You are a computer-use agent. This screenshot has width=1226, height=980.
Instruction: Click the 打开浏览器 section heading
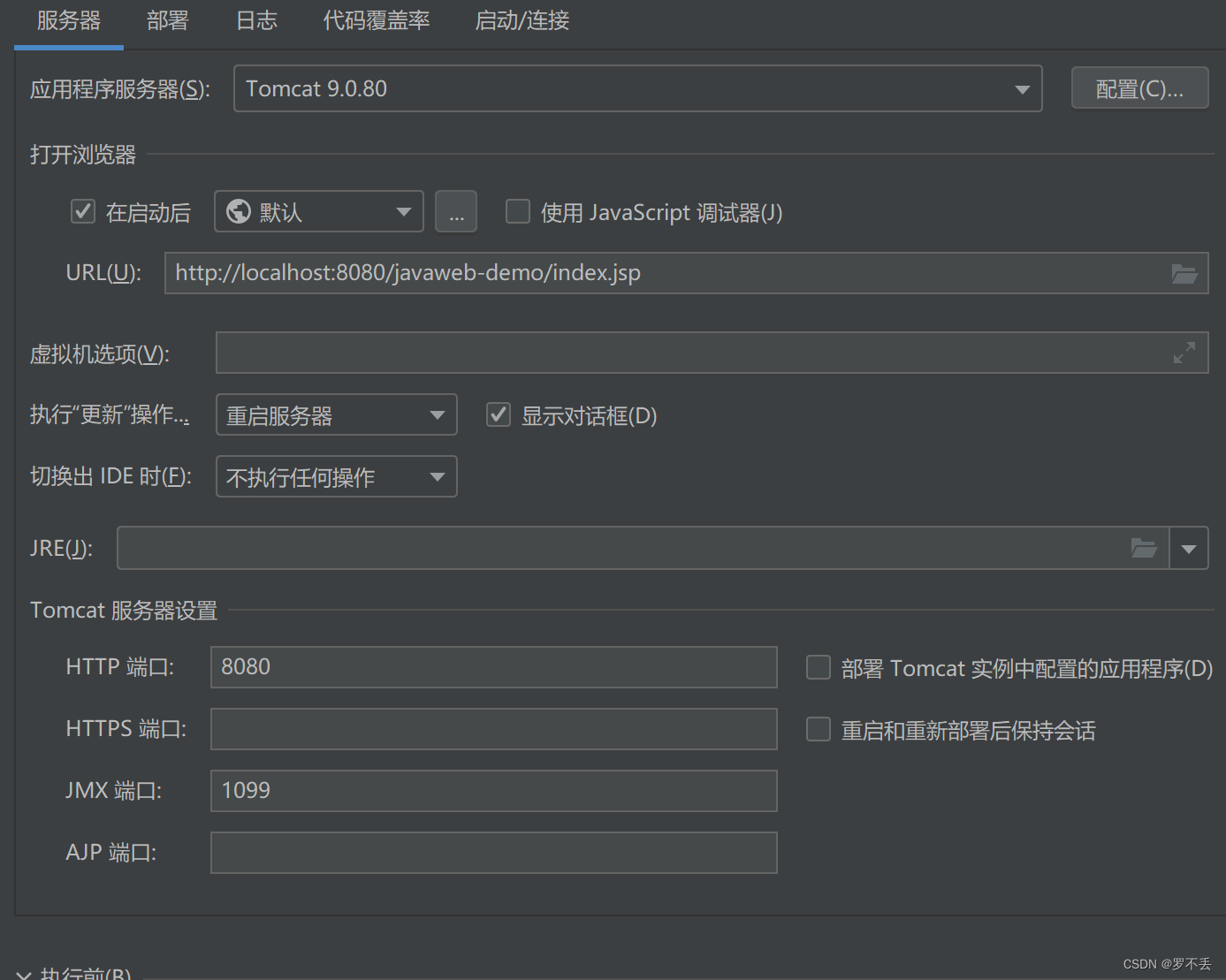(83, 155)
